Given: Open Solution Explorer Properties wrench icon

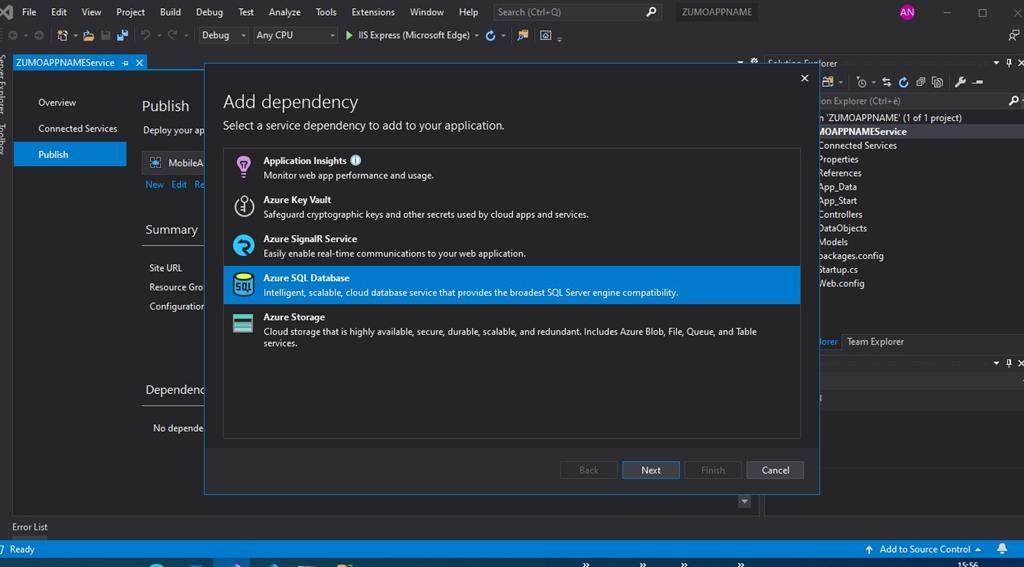Looking at the screenshot, I should tap(960, 82).
